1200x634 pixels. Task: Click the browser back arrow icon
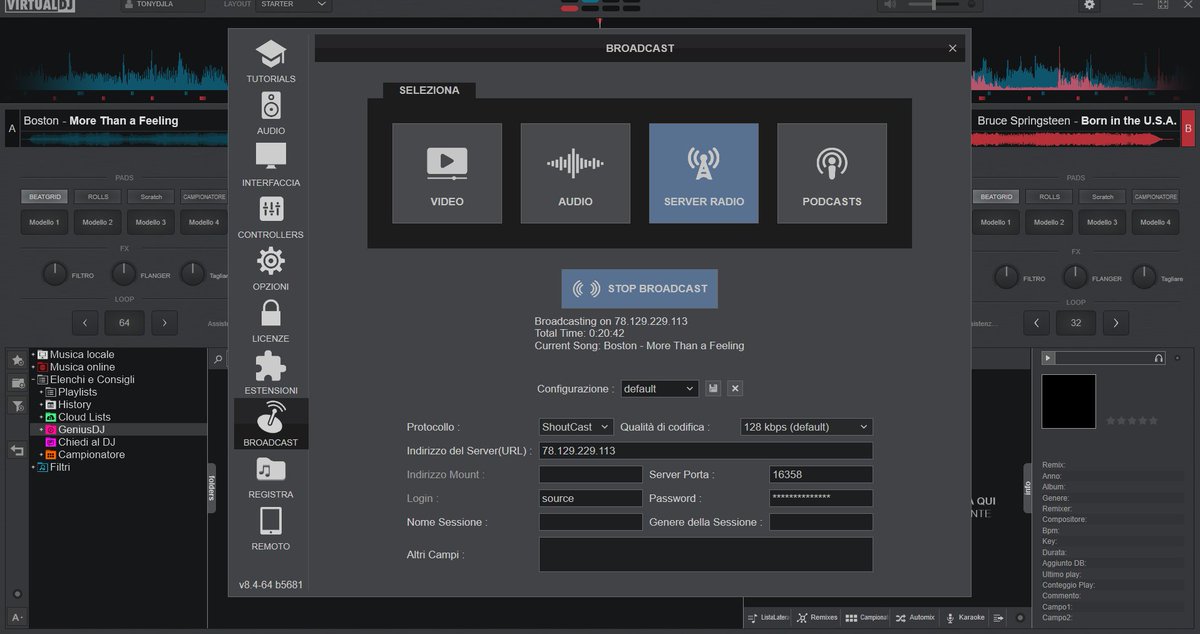[18, 451]
